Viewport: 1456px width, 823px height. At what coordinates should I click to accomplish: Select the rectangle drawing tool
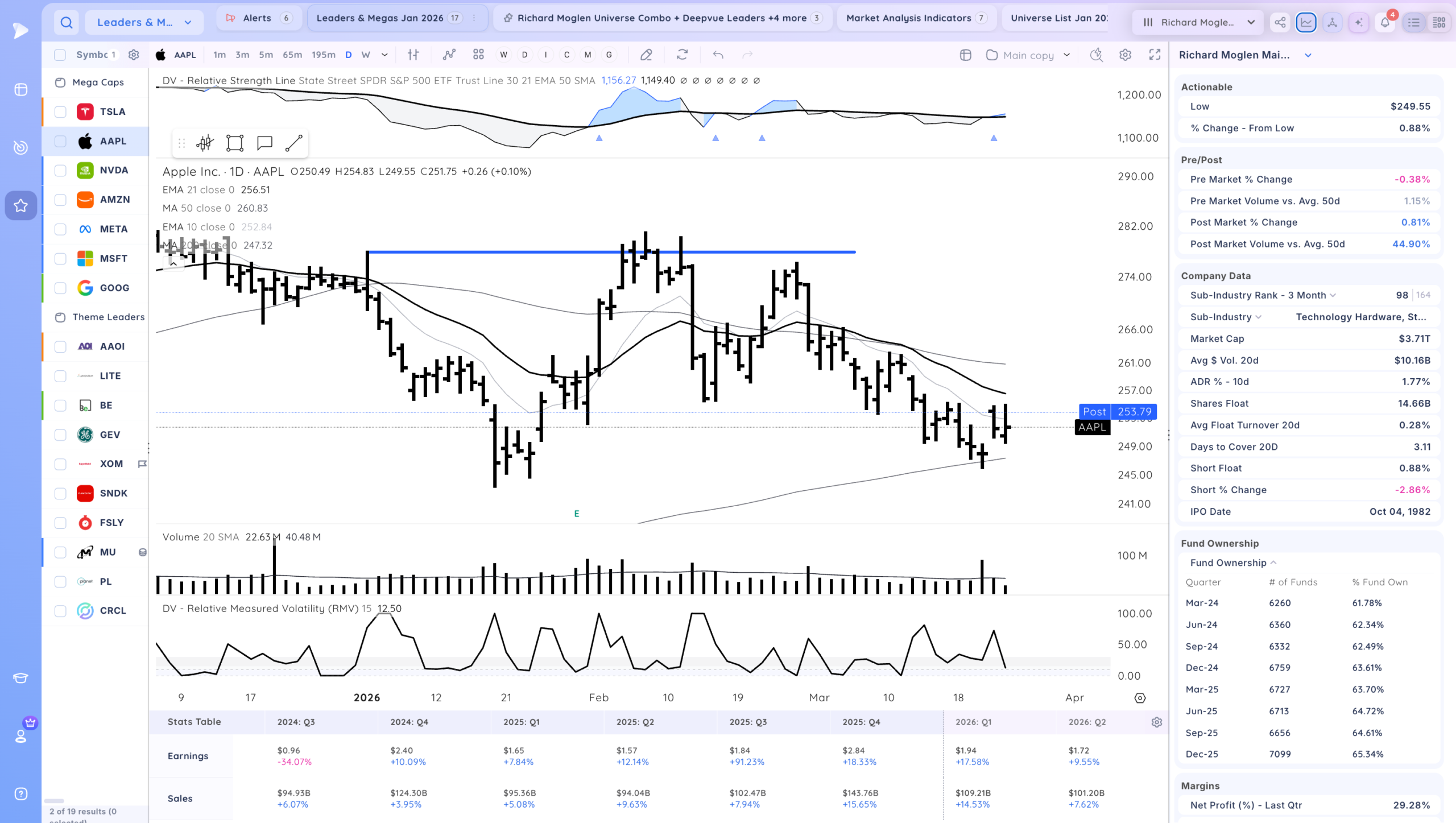click(234, 143)
